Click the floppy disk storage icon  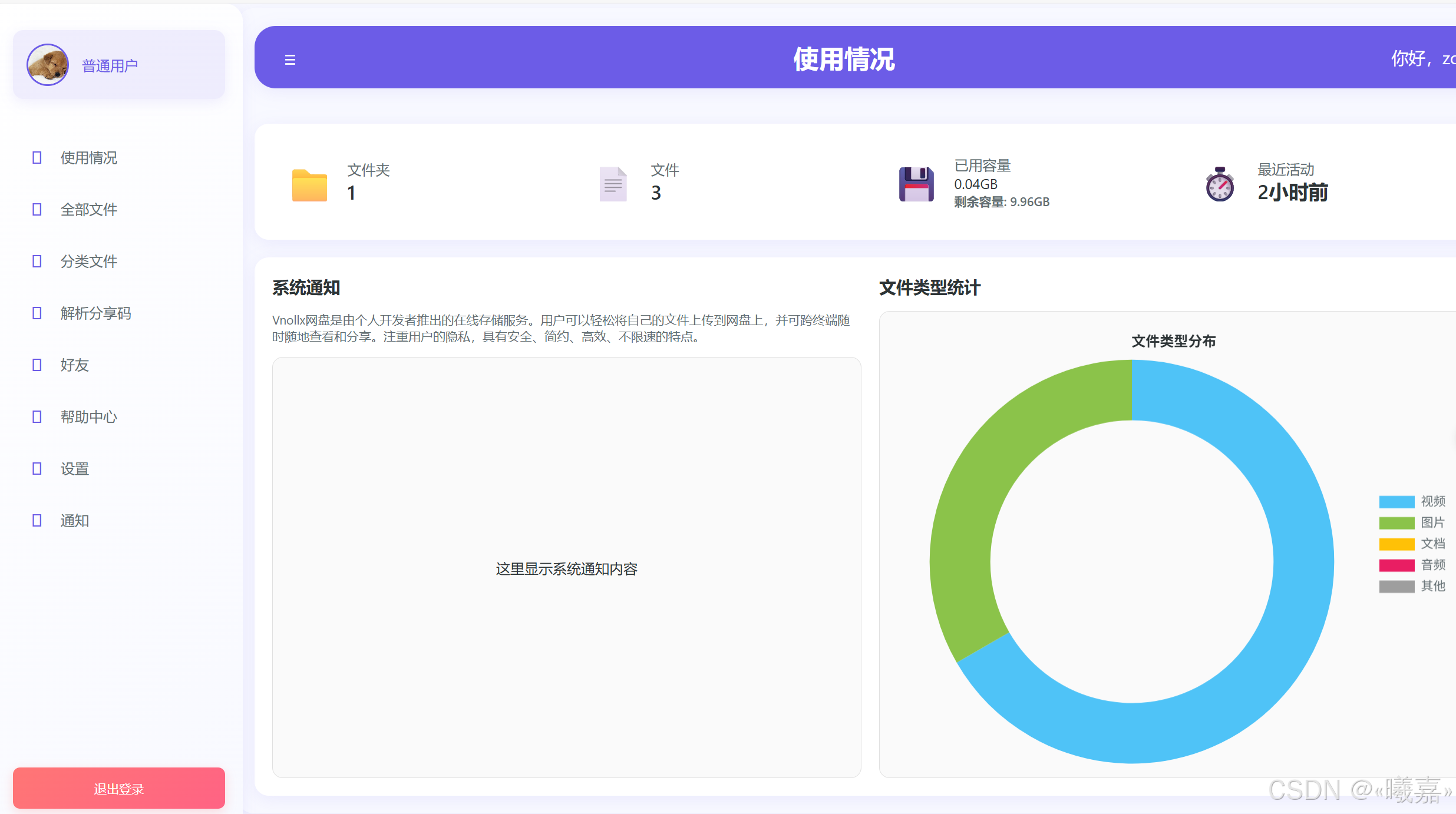pos(916,184)
